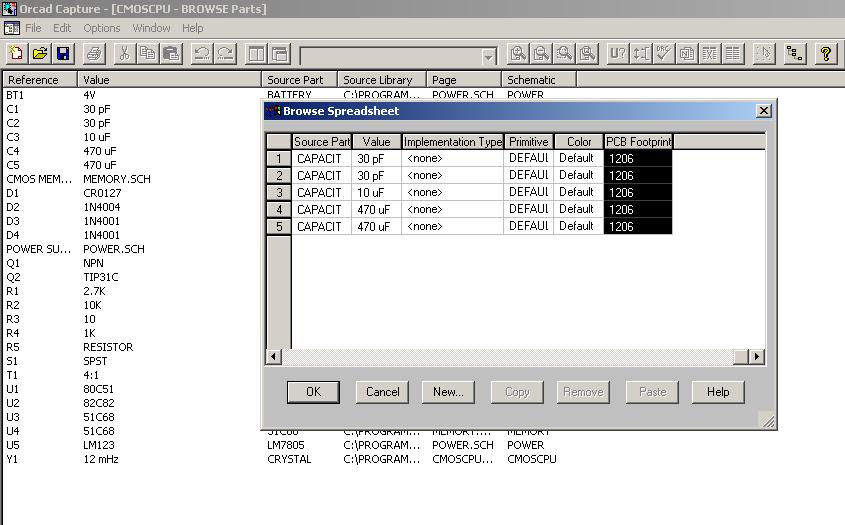The image size is (845, 525).
Task: Click the PCB Footprint column header
Action: (638, 142)
